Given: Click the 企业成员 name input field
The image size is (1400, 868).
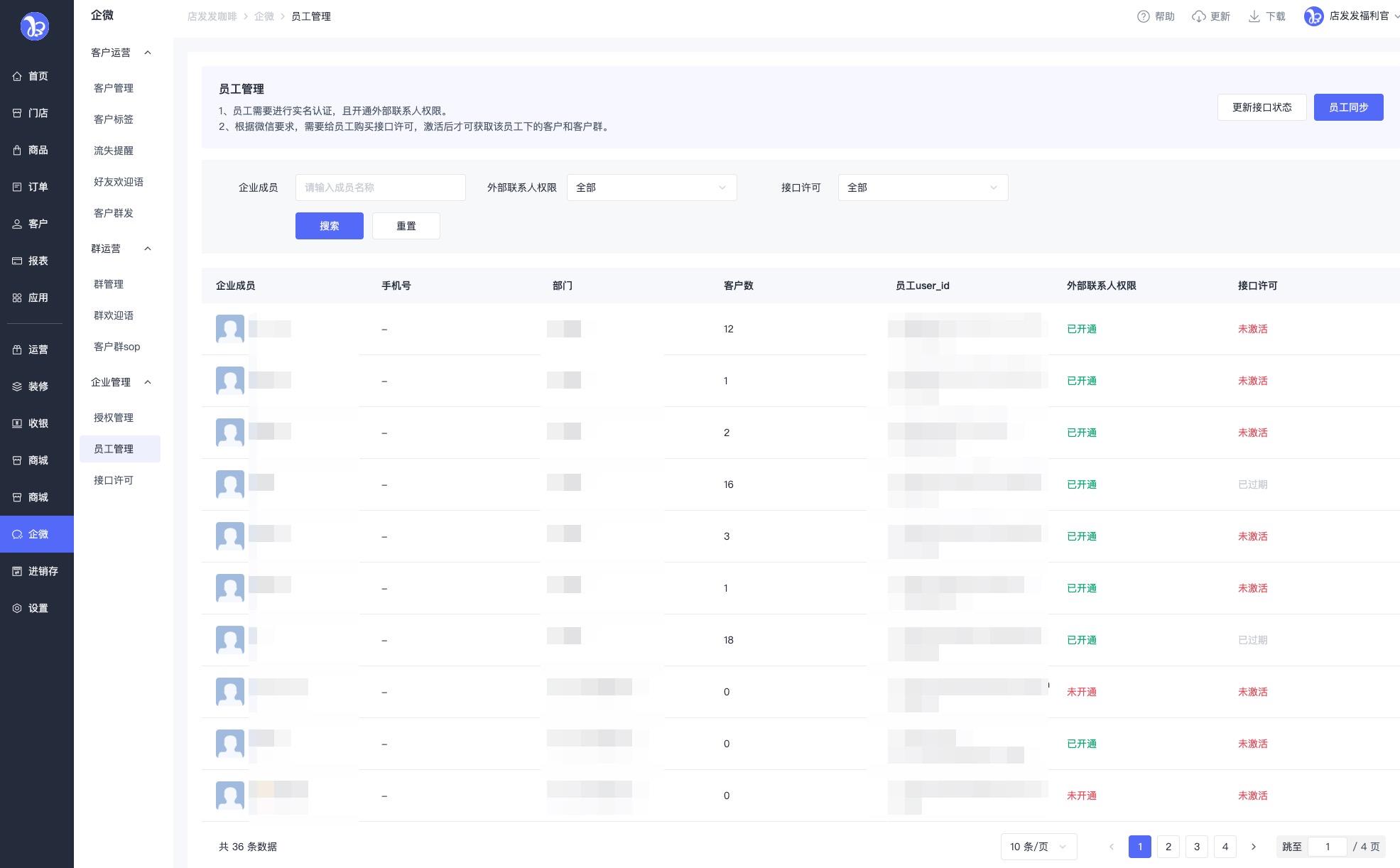Looking at the screenshot, I should coord(380,188).
